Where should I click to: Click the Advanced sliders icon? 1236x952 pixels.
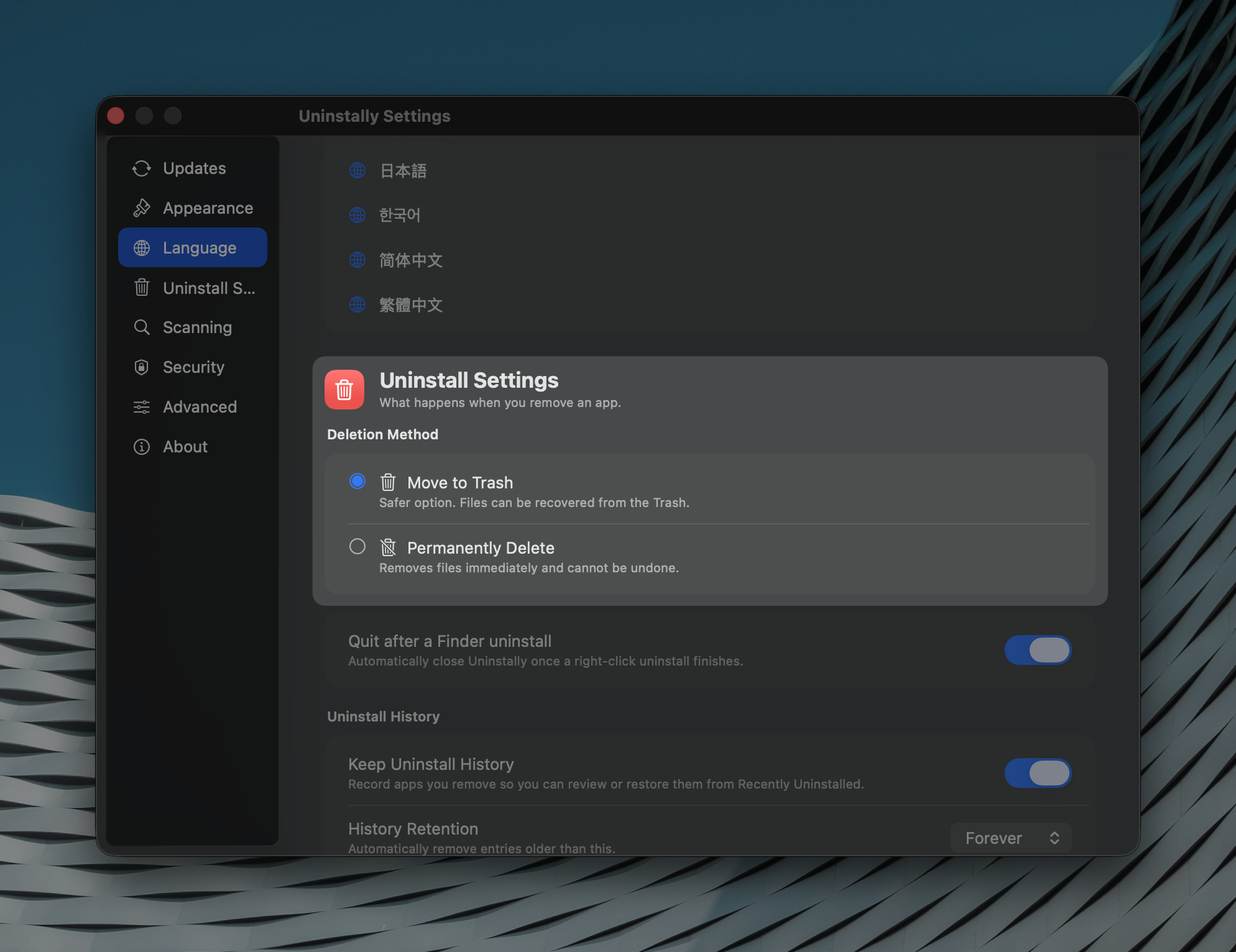coord(142,407)
